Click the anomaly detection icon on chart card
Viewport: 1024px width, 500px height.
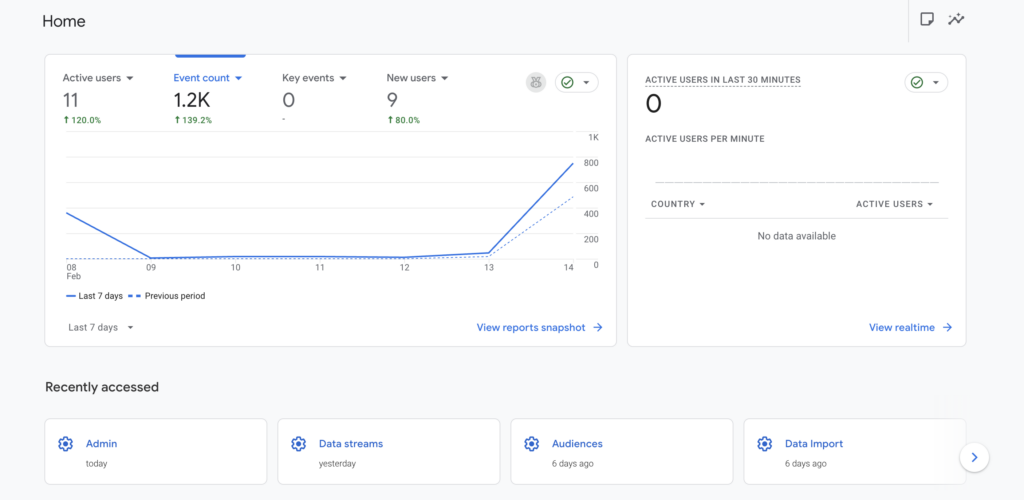536,82
